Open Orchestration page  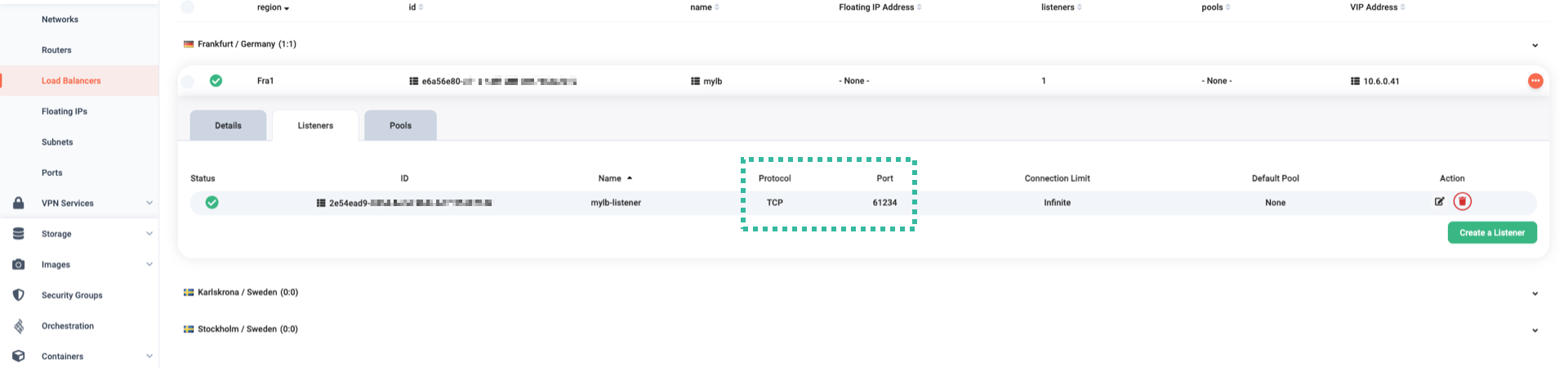[68, 325]
